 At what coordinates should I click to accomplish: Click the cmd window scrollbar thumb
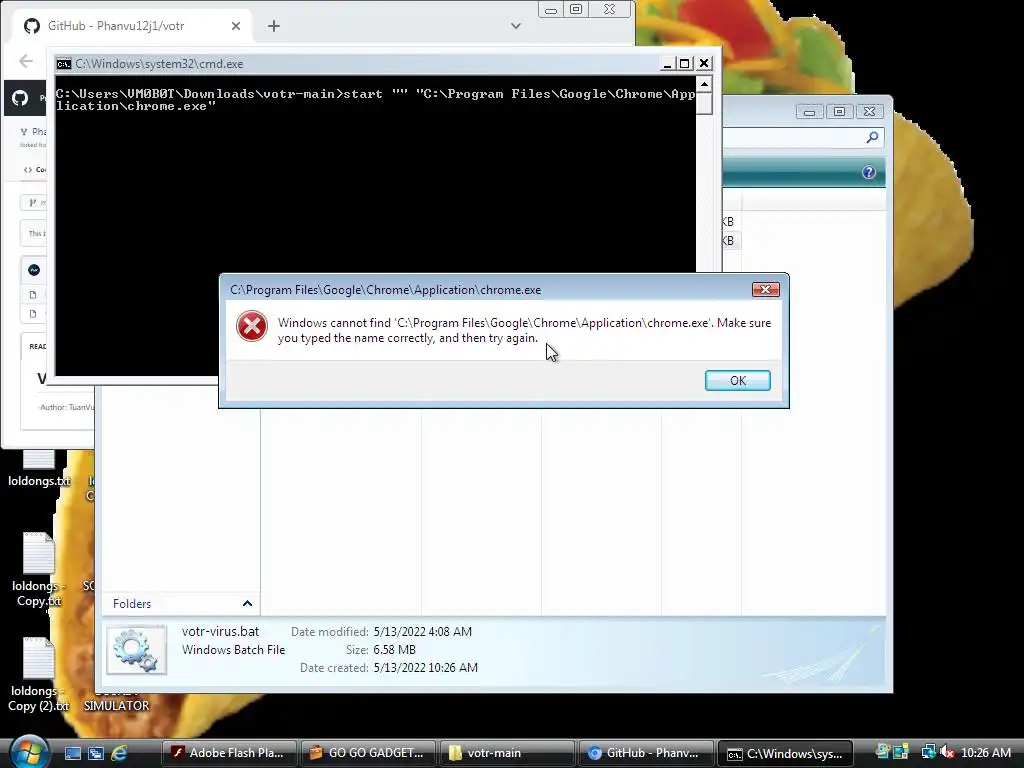click(x=703, y=104)
